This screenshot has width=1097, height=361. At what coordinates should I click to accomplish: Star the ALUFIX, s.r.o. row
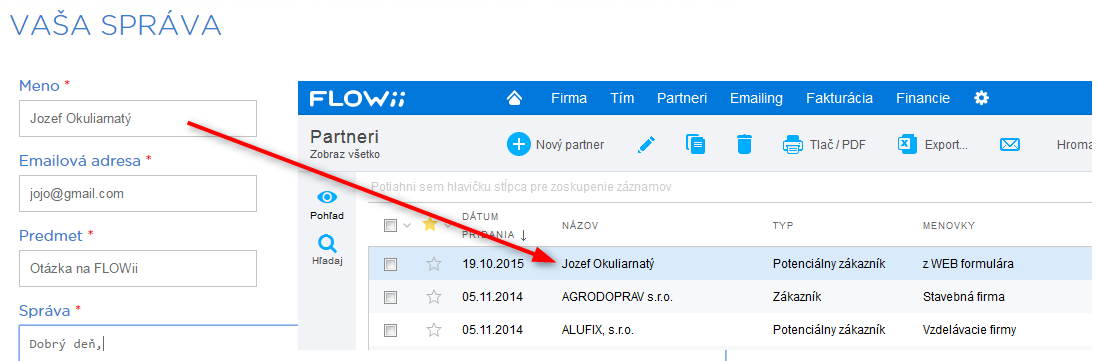click(x=434, y=330)
